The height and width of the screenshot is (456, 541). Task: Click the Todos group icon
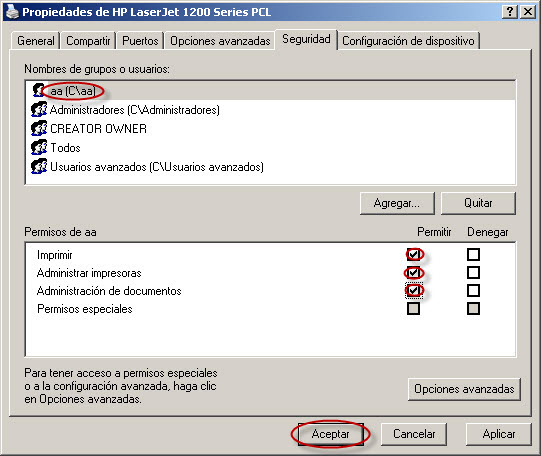[39, 147]
